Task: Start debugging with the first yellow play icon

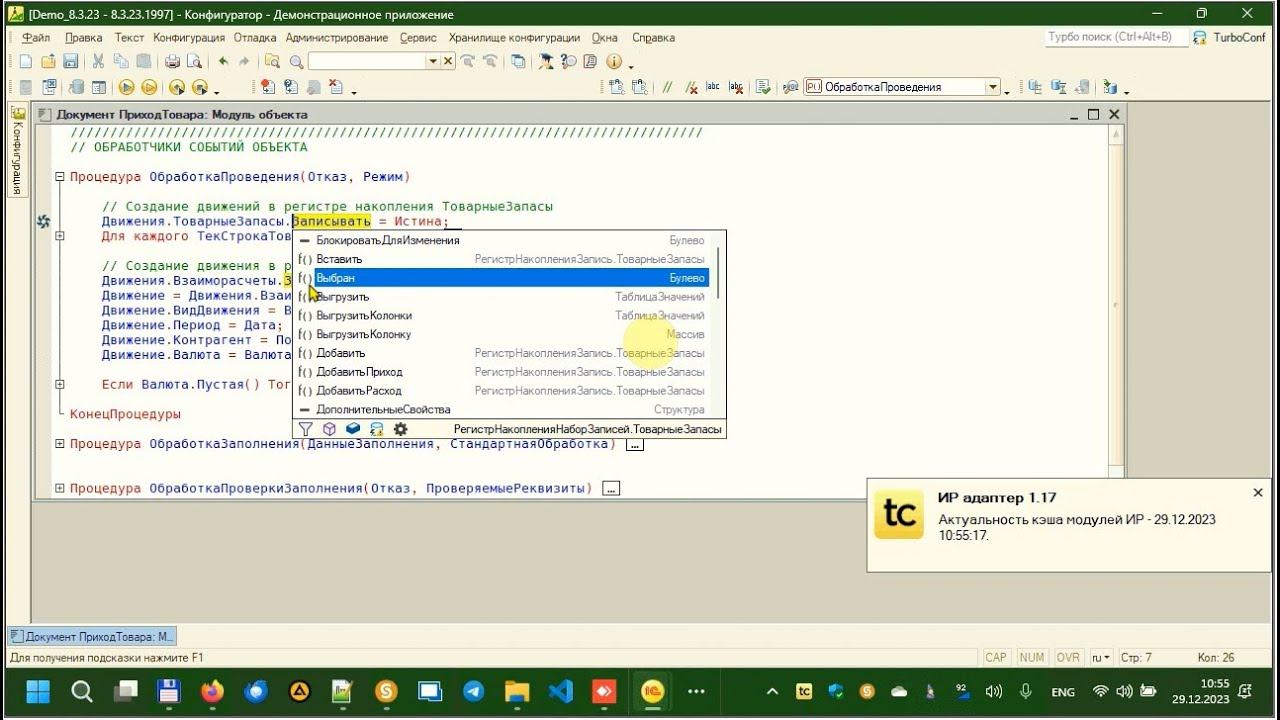Action: coord(127,87)
